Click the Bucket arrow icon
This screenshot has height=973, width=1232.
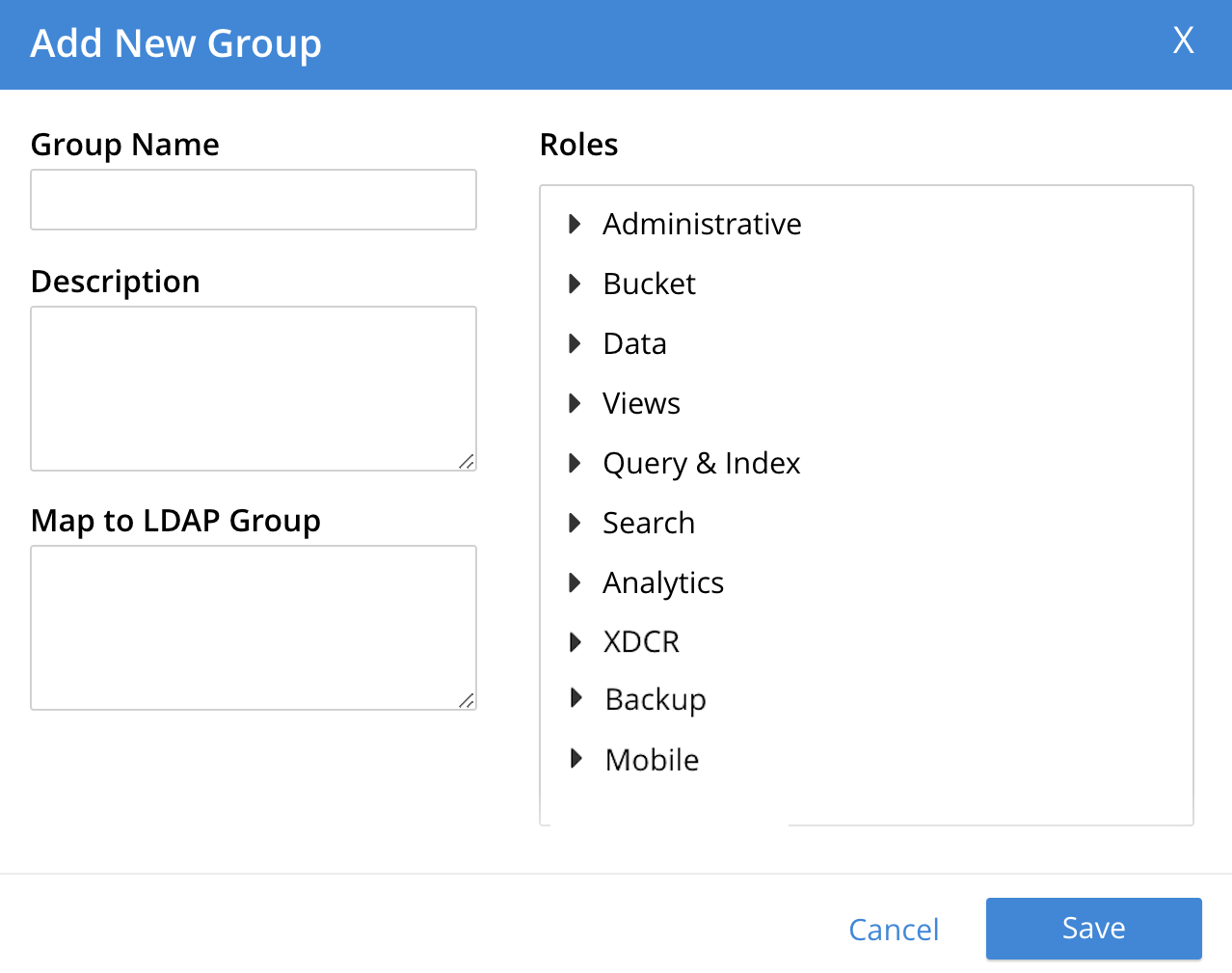tap(576, 284)
